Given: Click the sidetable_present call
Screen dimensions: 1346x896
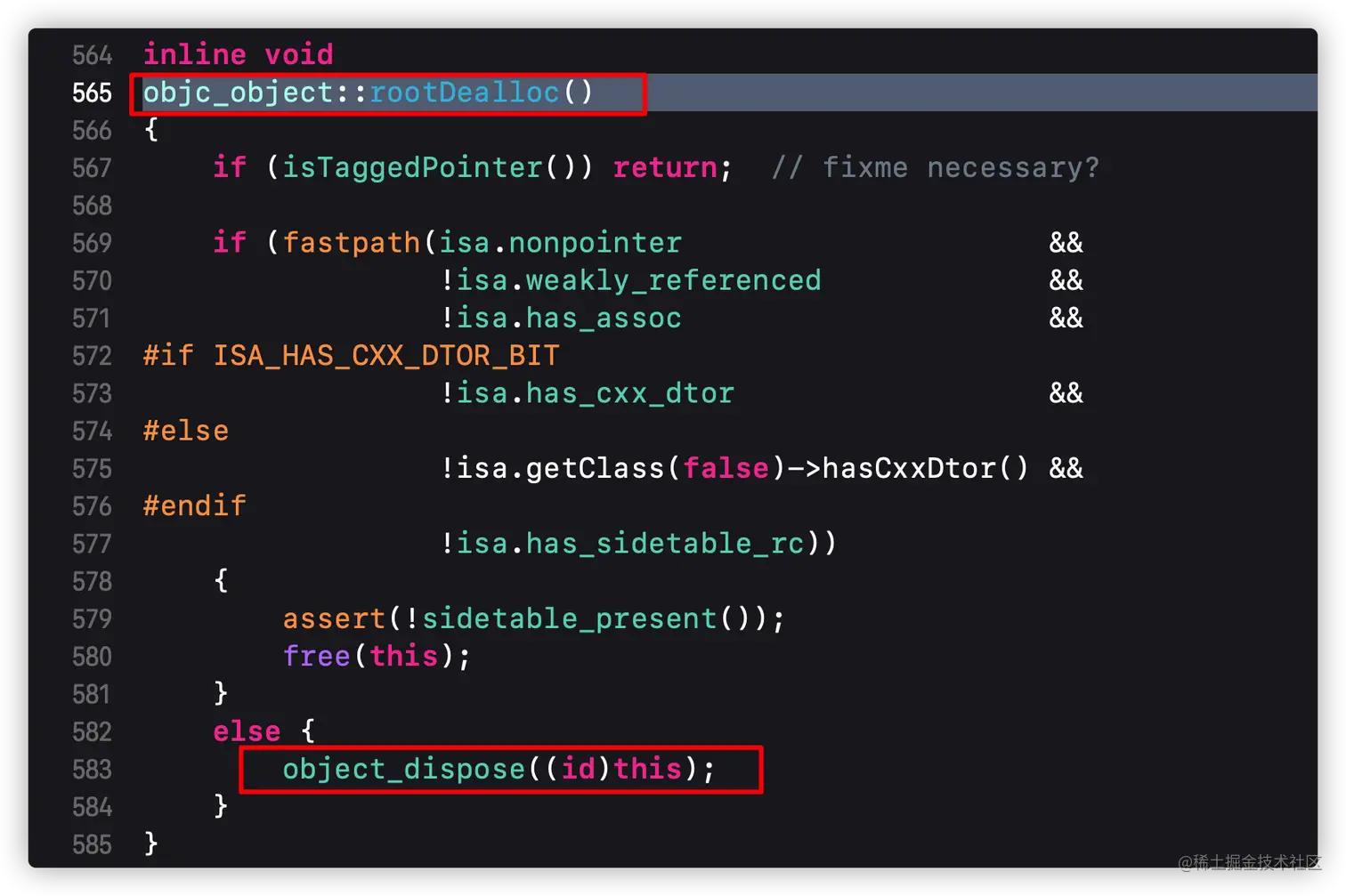Looking at the screenshot, I should click(x=569, y=618).
